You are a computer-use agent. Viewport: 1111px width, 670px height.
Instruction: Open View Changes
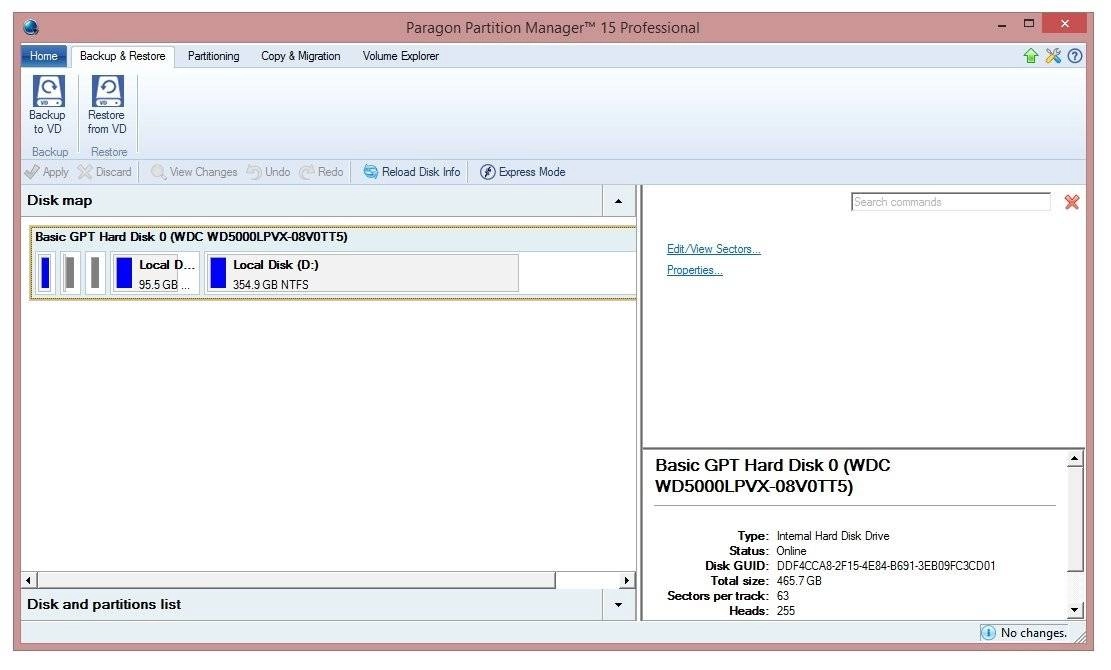coord(193,172)
